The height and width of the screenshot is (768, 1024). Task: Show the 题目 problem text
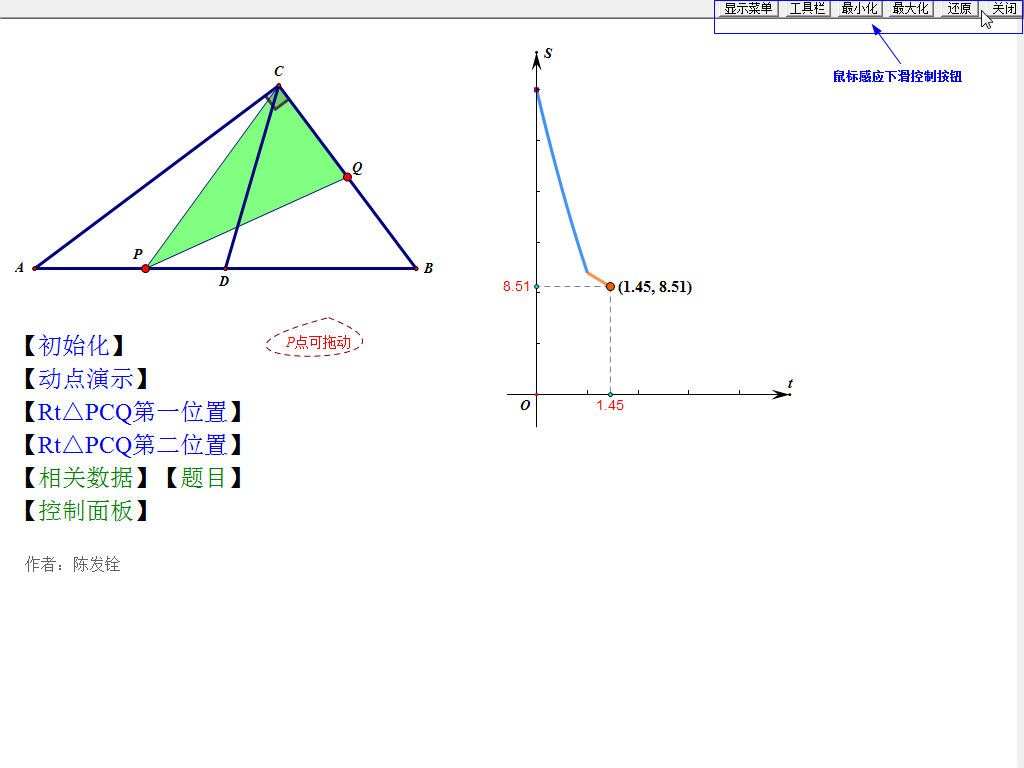click(204, 478)
